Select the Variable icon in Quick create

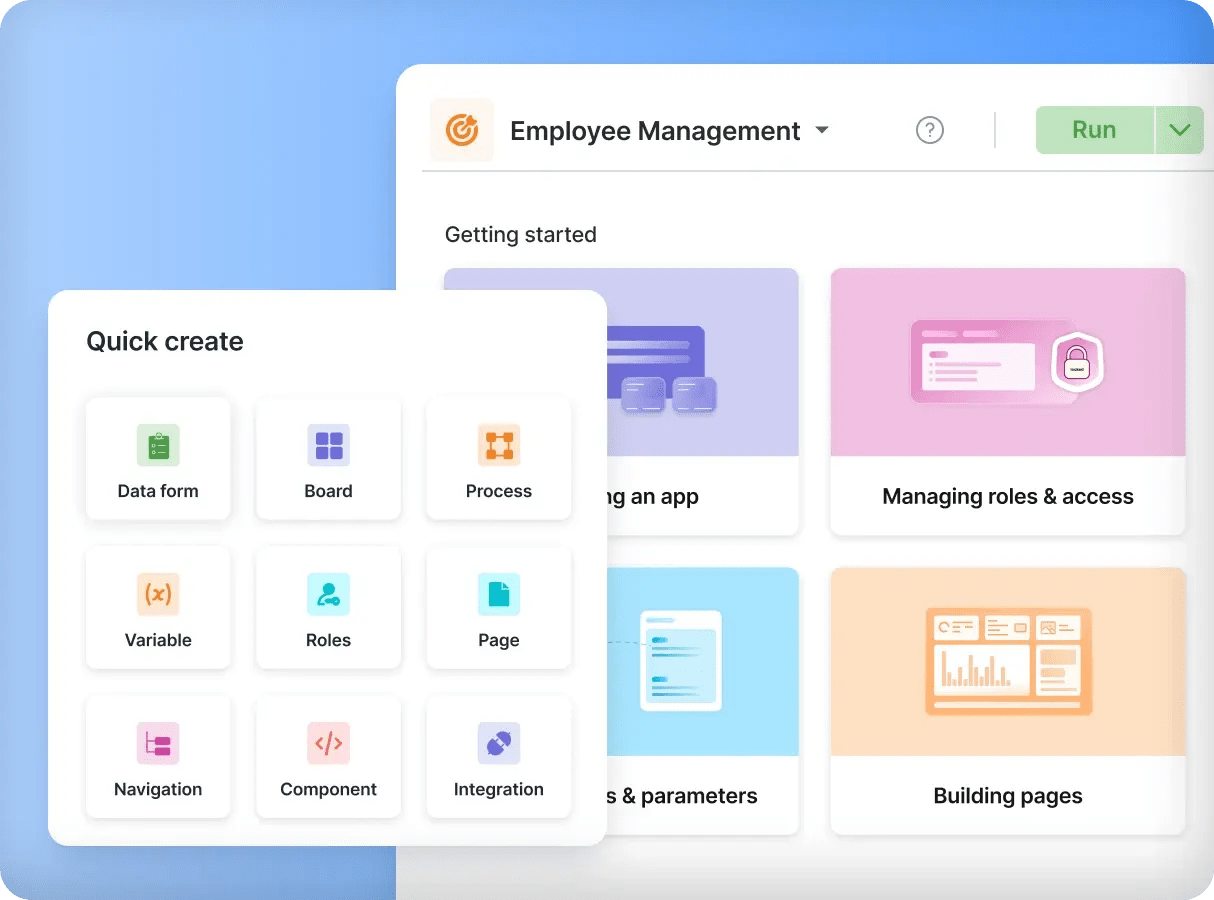tap(158, 594)
